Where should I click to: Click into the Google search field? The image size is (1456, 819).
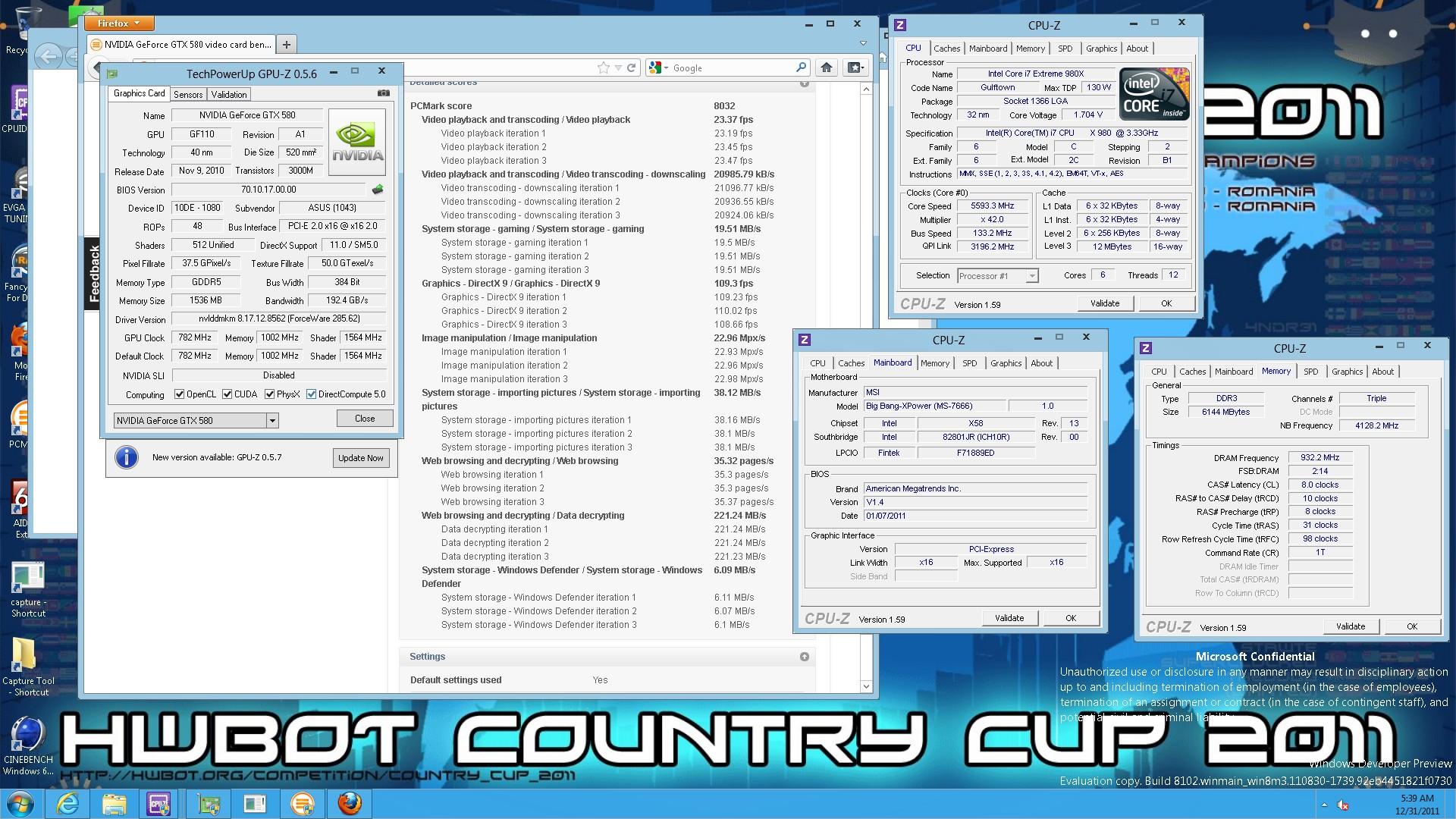[x=732, y=68]
